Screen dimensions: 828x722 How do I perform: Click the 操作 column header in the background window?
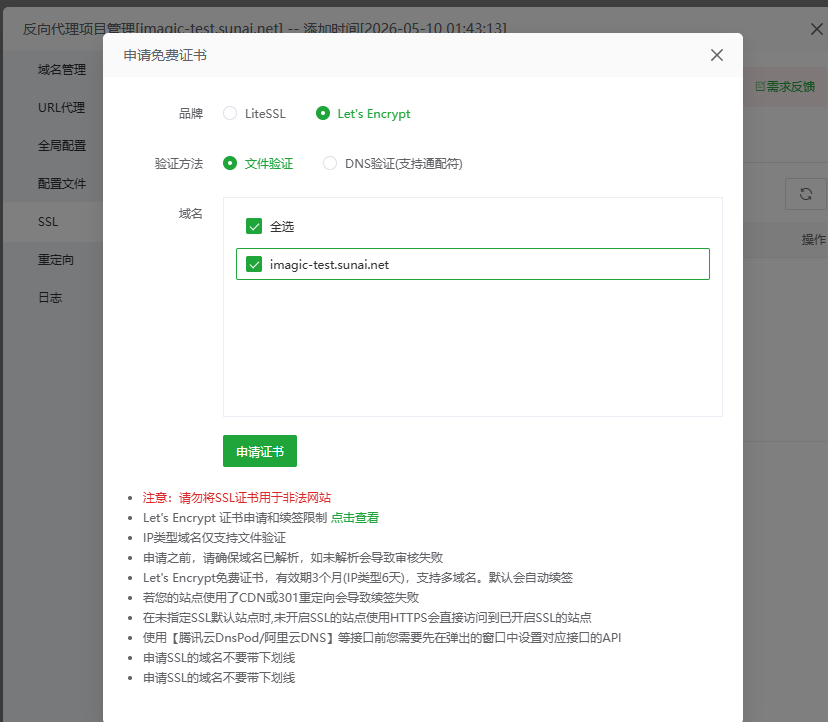pyautogui.click(x=814, y=240)
